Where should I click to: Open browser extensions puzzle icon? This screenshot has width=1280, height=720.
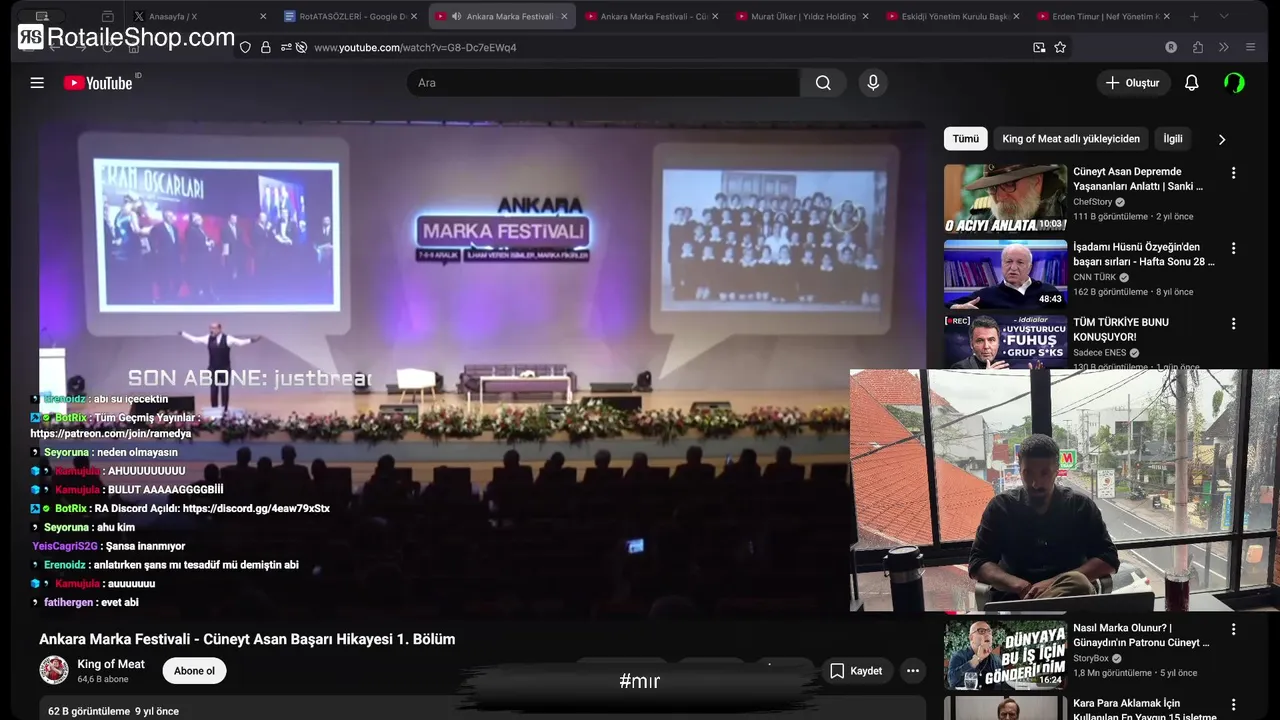(1198, 47)
